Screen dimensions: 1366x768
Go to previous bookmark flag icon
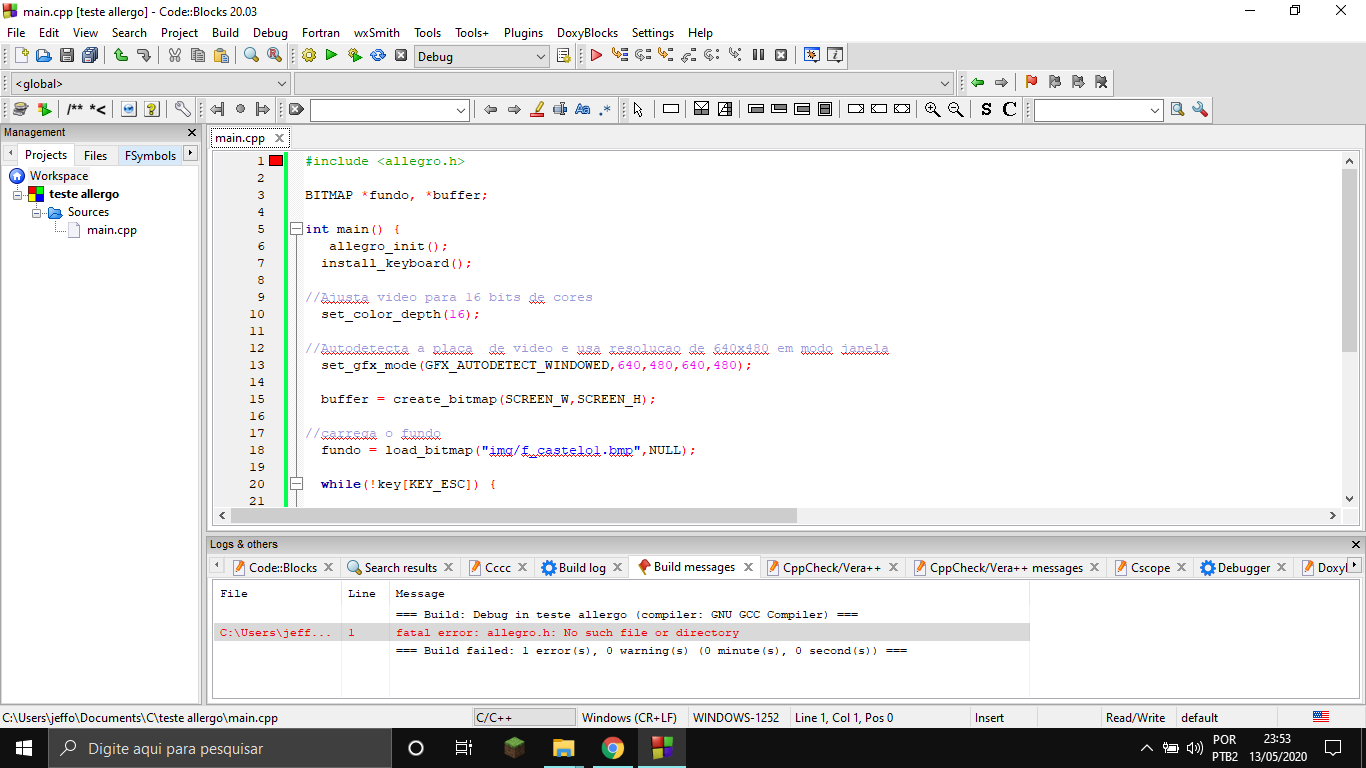point(1054,83)
